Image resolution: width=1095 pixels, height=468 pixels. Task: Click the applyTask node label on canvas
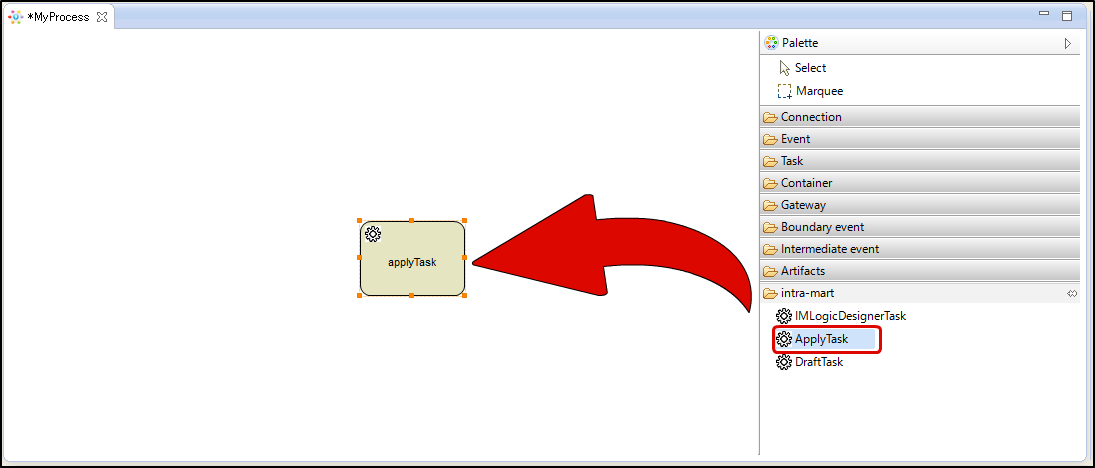tap(412, 263)
